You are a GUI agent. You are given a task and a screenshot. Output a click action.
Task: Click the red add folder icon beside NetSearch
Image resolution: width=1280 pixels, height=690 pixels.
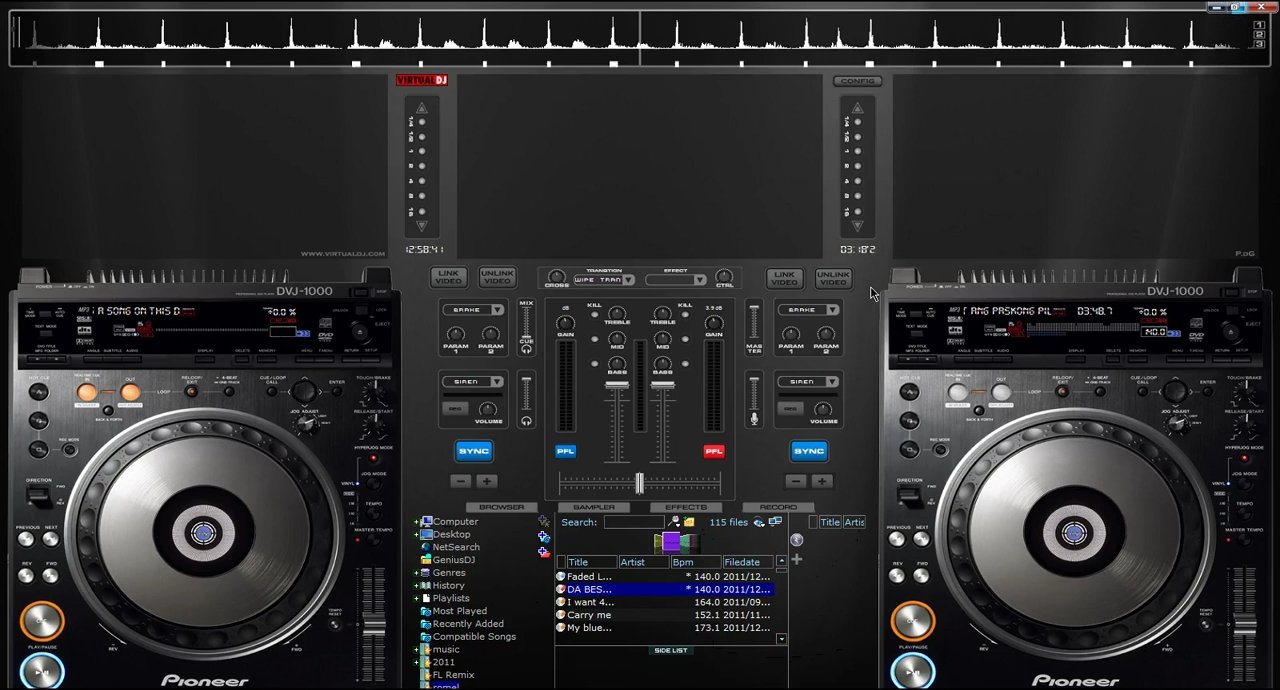543,552
